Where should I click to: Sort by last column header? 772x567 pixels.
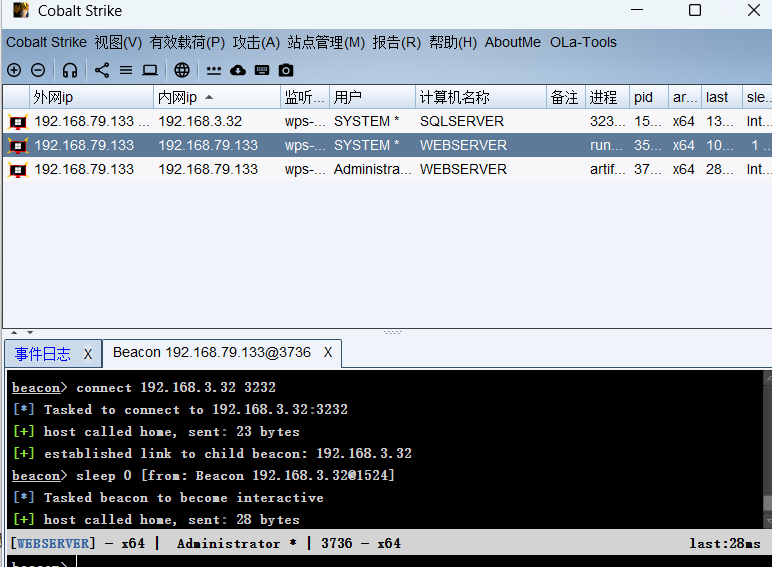(x=721, y=97)
